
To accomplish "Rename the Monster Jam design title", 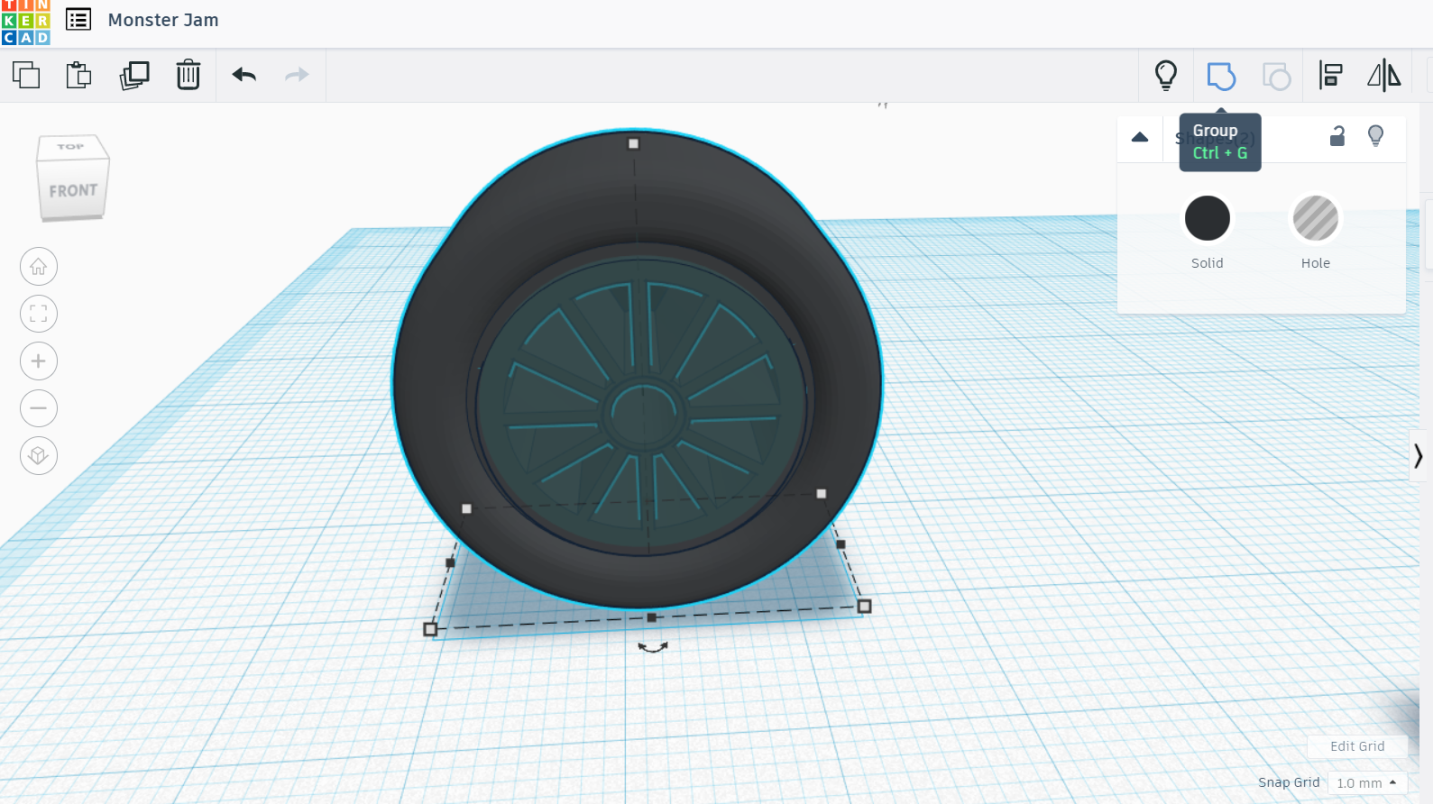I will (x=163, y=20).
